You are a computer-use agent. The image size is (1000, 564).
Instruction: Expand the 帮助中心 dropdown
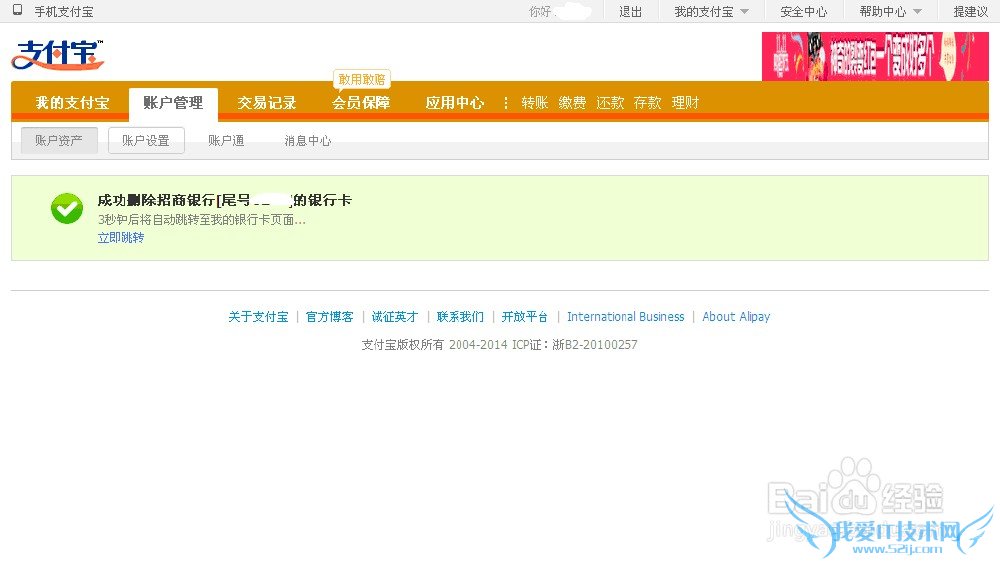click(x=890, y=11)
